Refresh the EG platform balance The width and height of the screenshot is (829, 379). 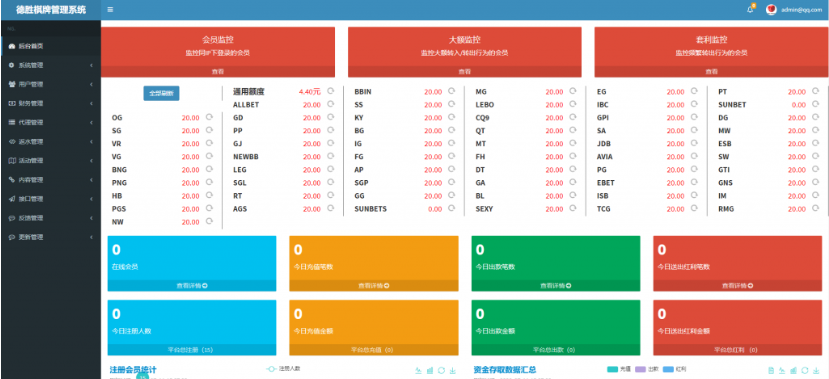pyautogui.click(x=694, y=91)
